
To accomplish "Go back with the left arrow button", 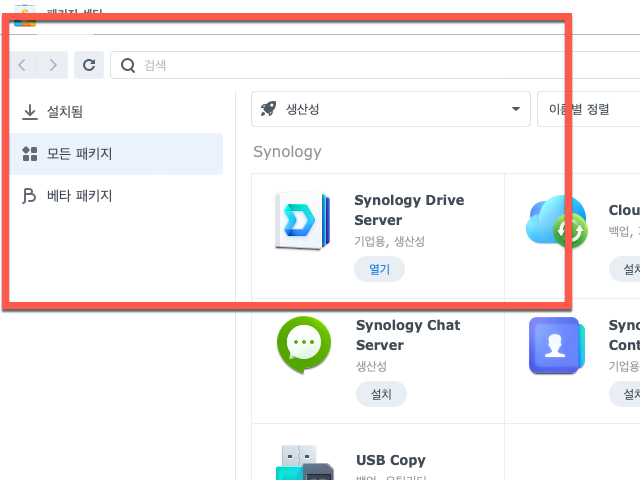I will click(x=23, y=65).
